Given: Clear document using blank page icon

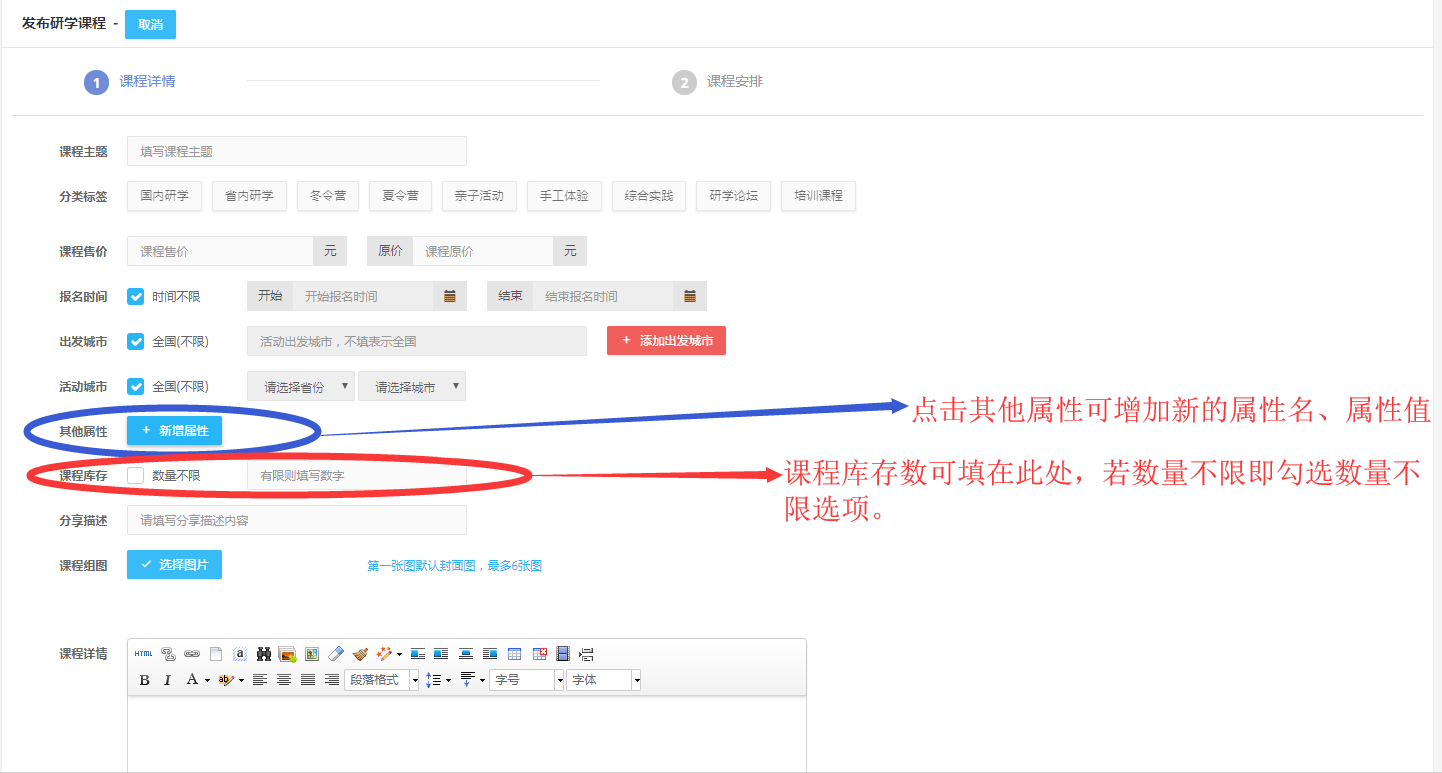Looking at the screenshot, I should pos(216,654).
